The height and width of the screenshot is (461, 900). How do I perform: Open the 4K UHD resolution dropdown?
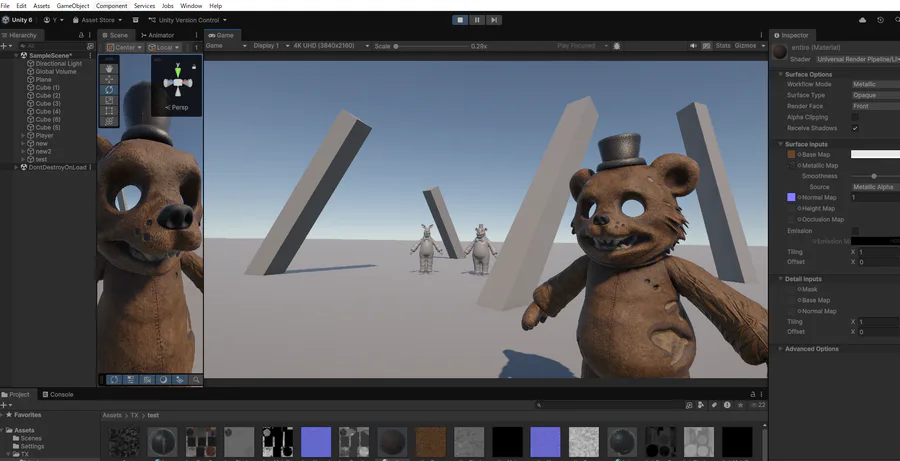331,46
